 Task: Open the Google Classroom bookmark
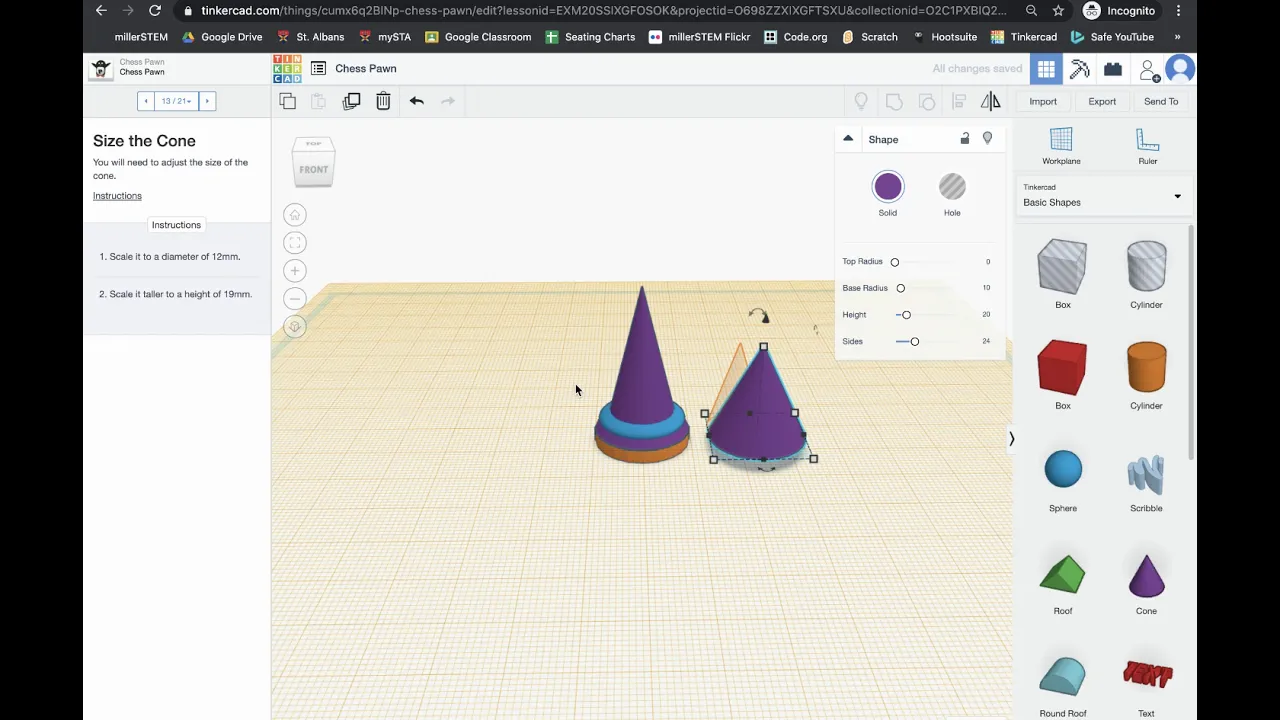click(478, 37)
